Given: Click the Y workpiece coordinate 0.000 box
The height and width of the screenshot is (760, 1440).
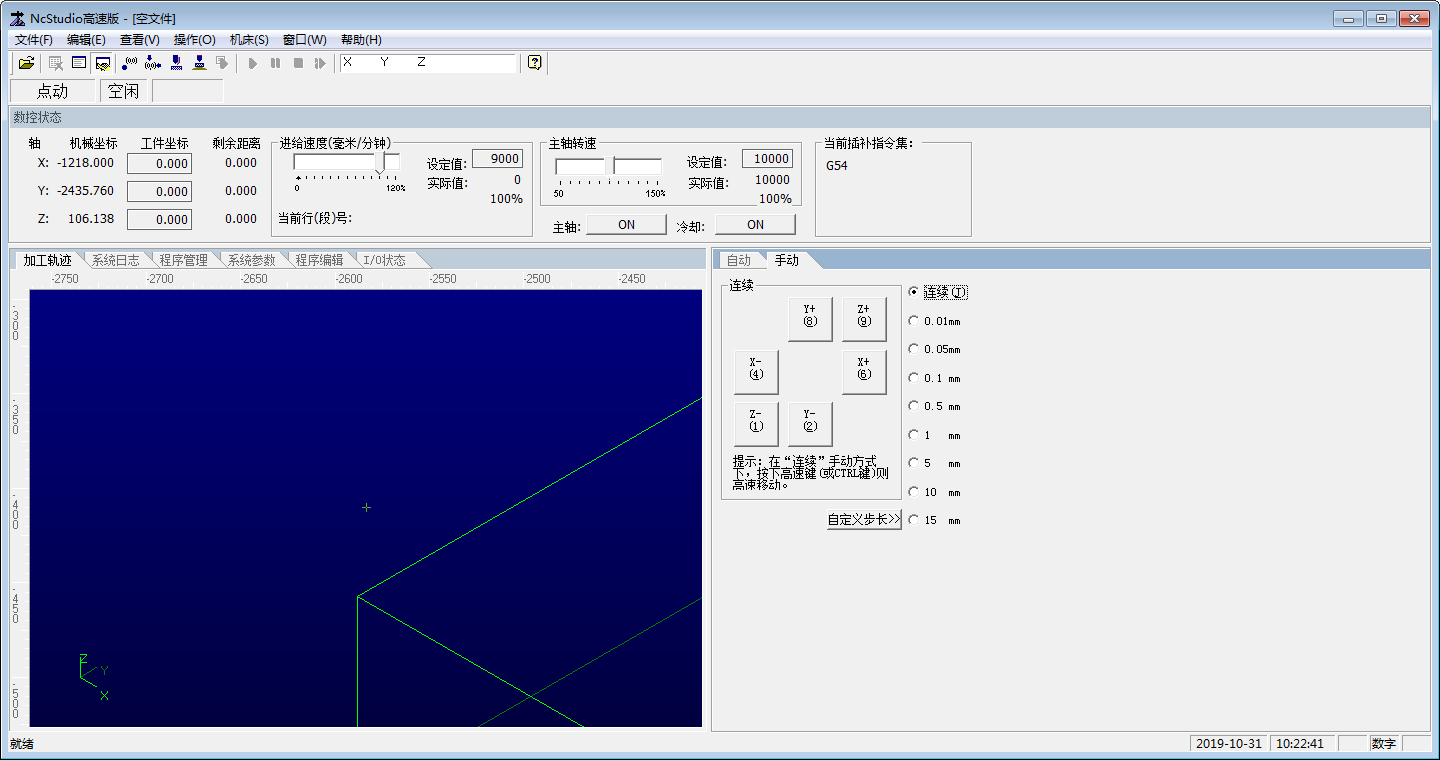Looking at the screenshot, I should pos(159,191).
